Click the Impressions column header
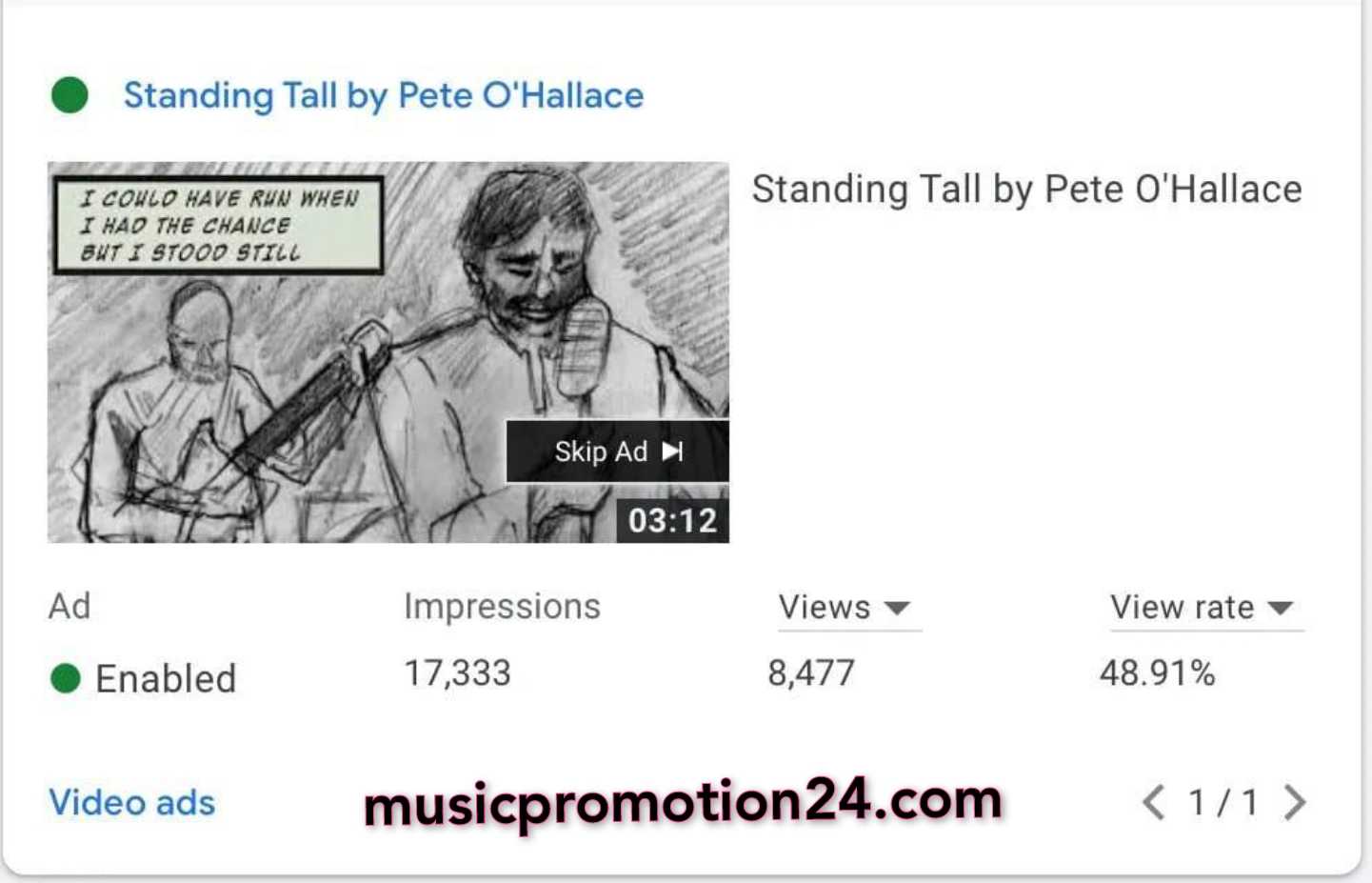 502,607
